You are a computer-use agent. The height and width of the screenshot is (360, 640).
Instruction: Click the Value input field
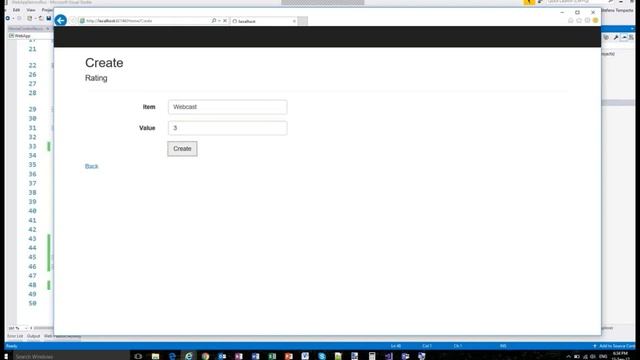click(x=227, y=128)
